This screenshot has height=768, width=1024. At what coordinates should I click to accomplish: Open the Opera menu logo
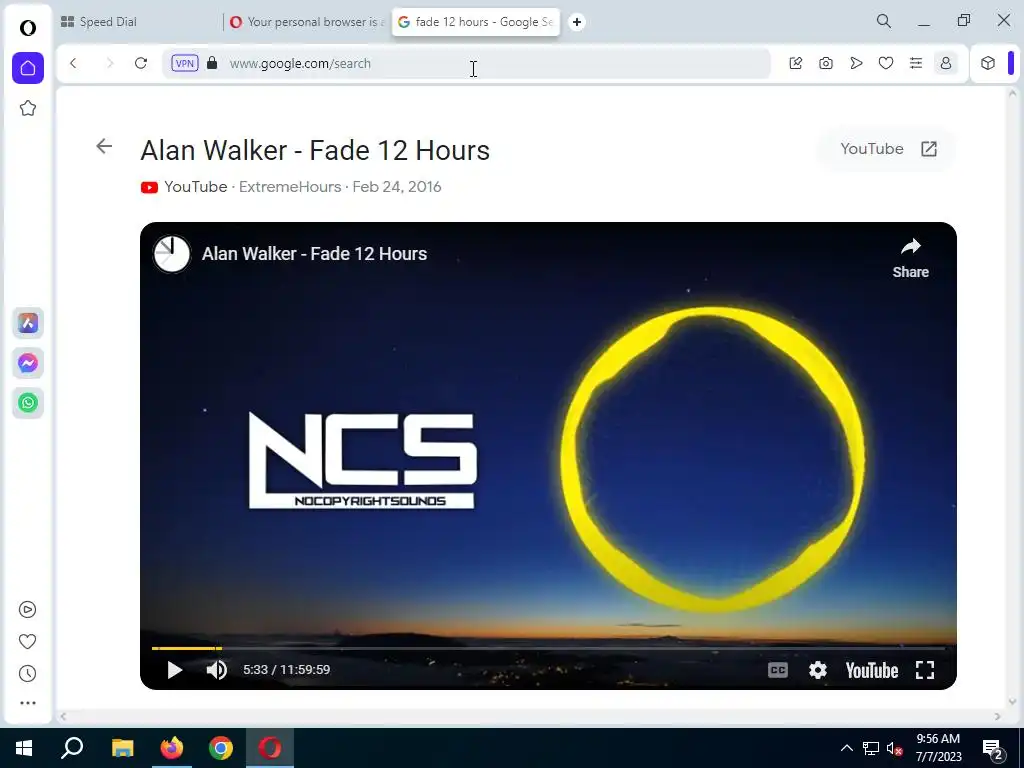pyautogui.click(x=27, y=27)
